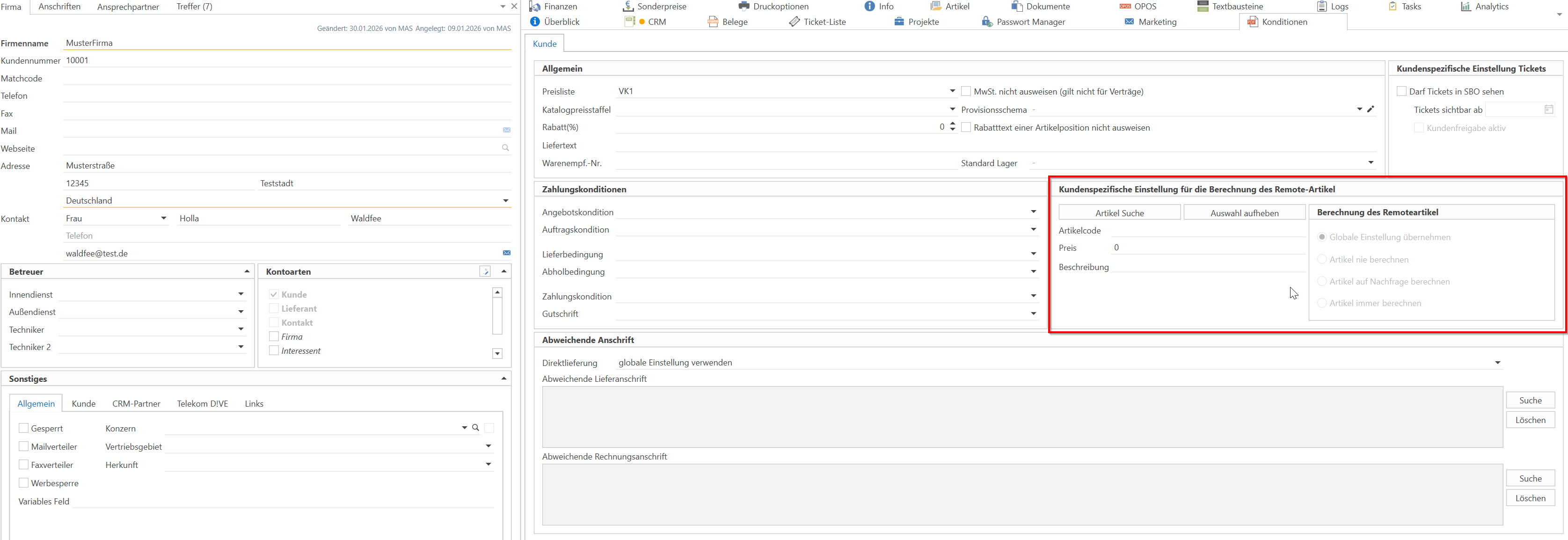Viewport: 1568px width, 540px height.
Task: Toggle the Gesperrt checkbox
Action: (24, 428)
